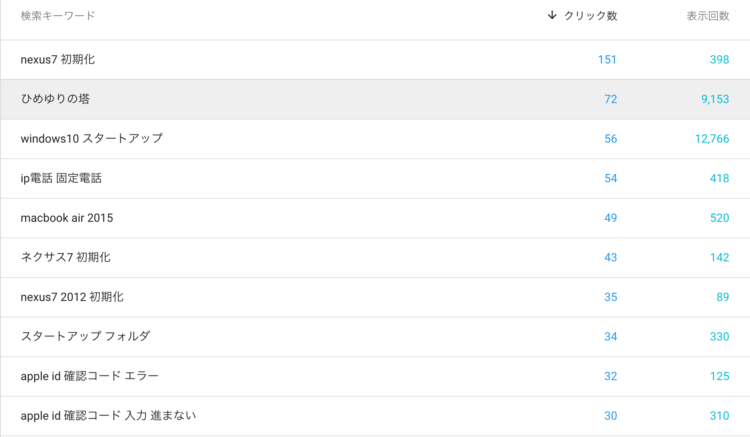750x437 pixels.
Task: Click the 151 clicks value
Action: click(607, 60)
